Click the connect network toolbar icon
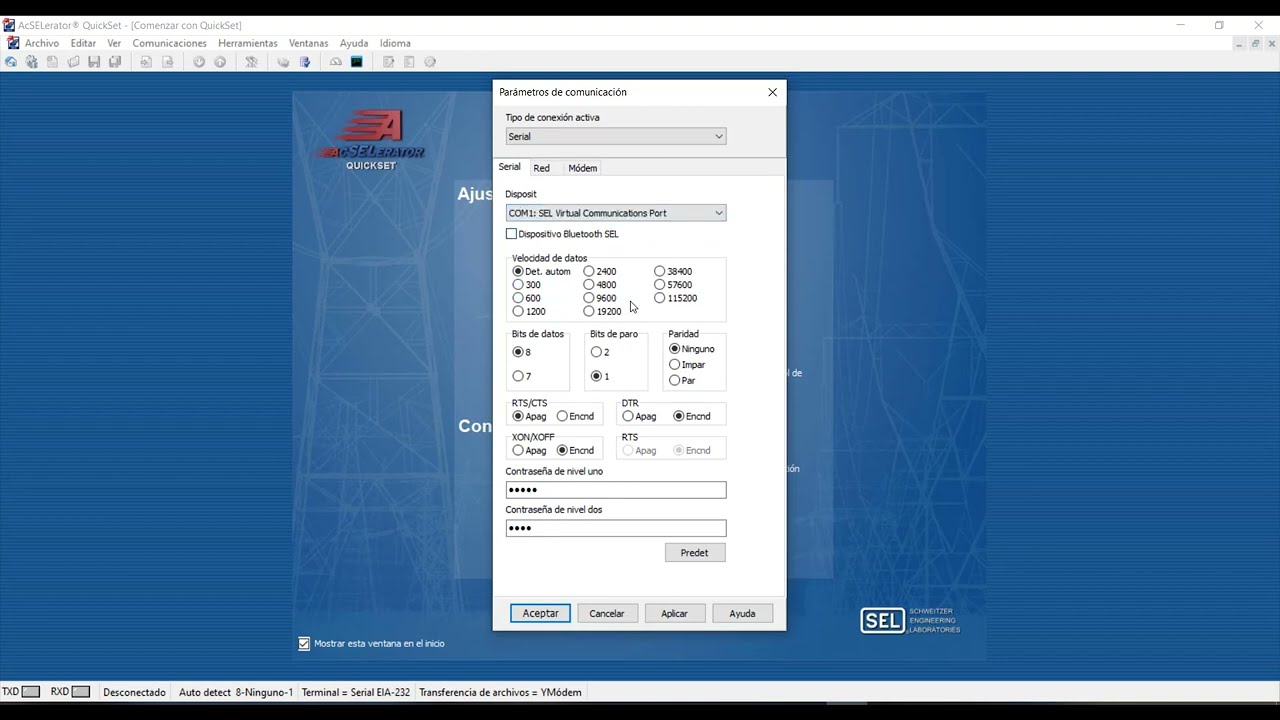Viewport: 1280px width, 720px height. [251, 62]
